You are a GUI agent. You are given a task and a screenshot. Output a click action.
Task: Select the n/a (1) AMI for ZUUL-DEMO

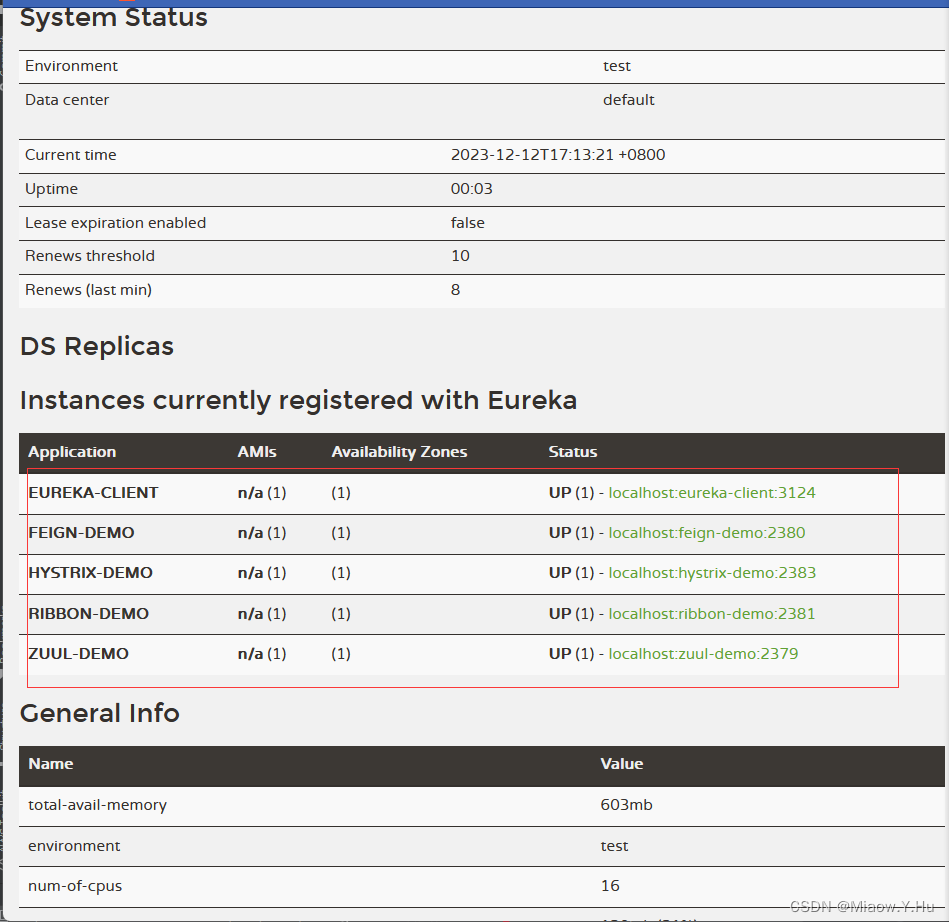[262, 654]
